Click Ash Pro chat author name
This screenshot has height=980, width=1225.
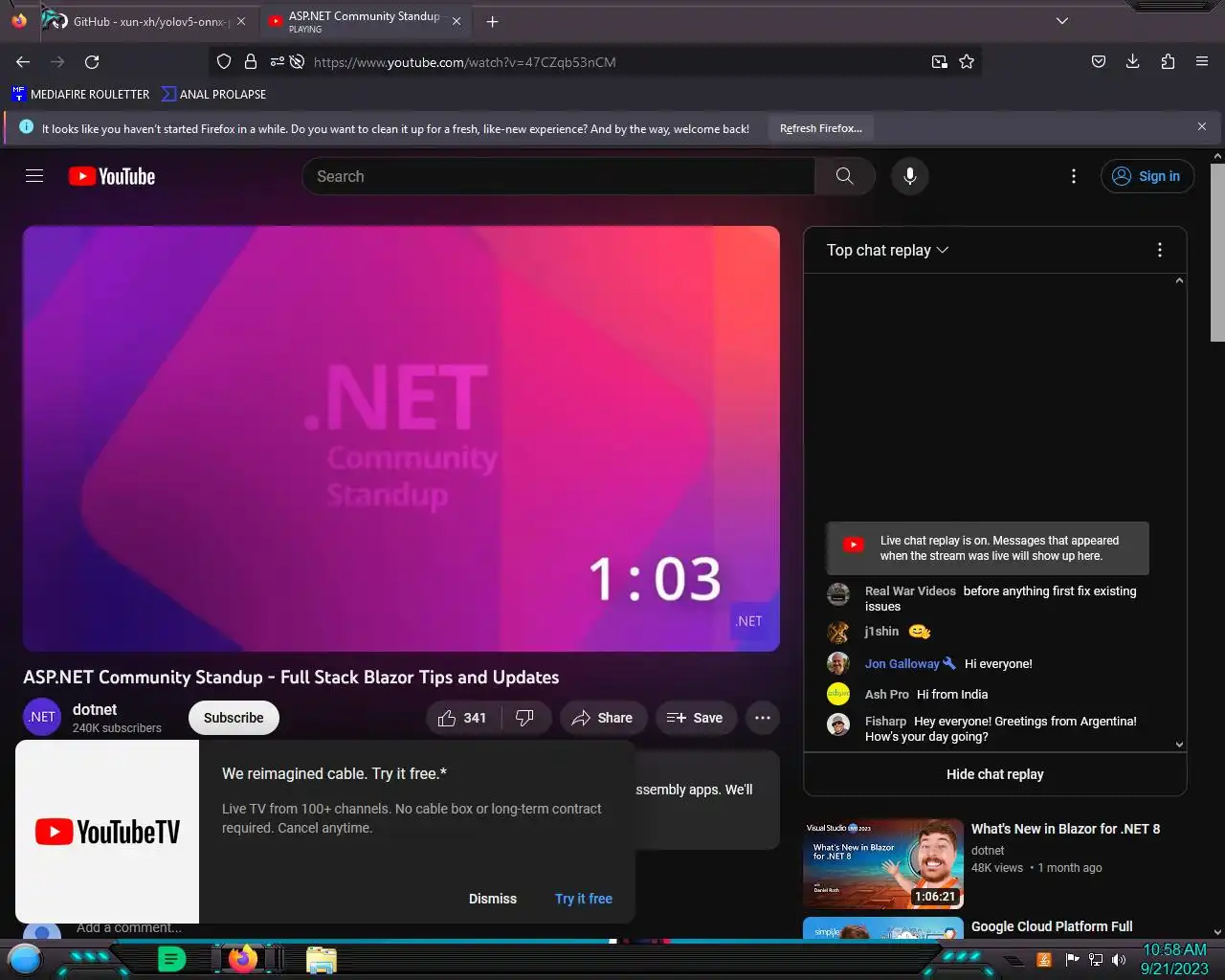coord(887,694)
